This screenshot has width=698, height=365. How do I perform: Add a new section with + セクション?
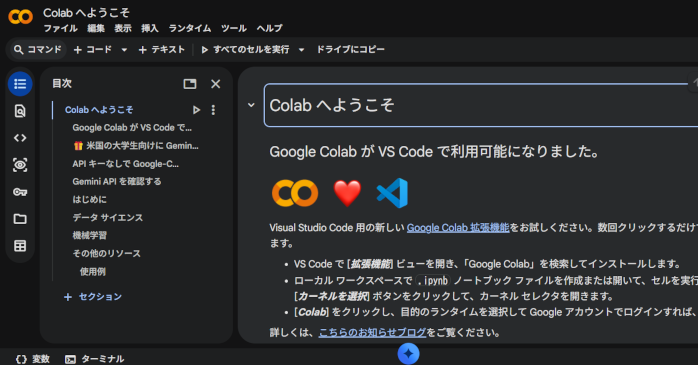[93, 296]
